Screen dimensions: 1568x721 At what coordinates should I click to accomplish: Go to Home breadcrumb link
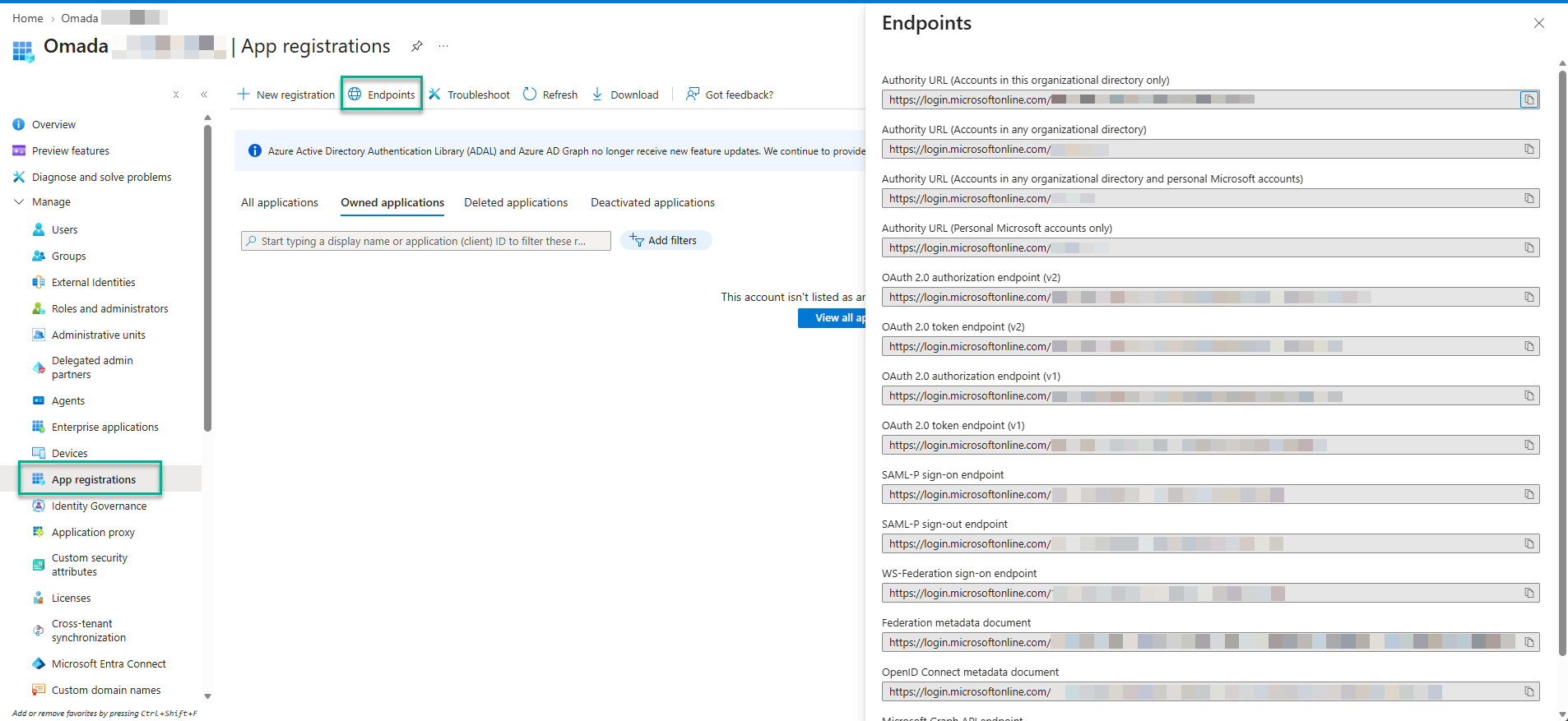[27, 18]
